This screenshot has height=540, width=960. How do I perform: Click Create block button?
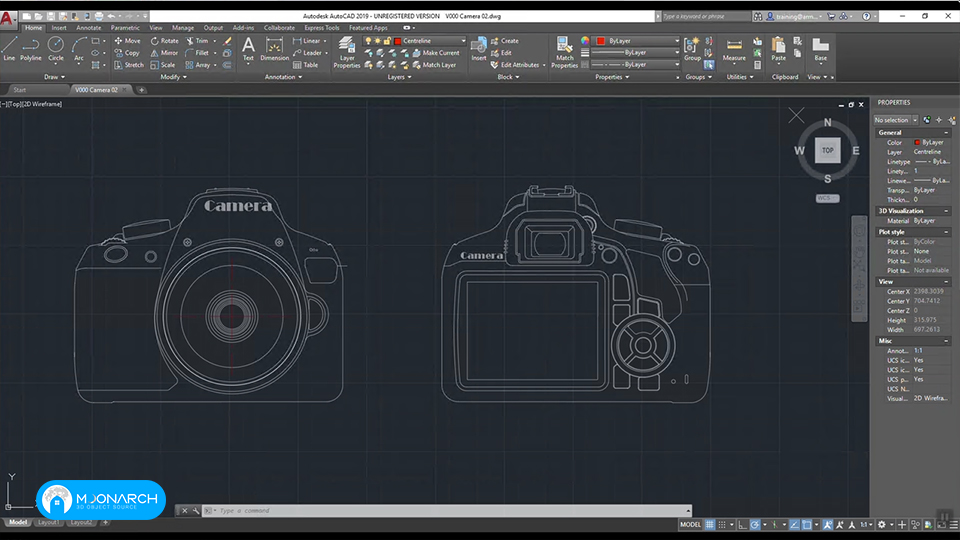[x=504, y=41]
